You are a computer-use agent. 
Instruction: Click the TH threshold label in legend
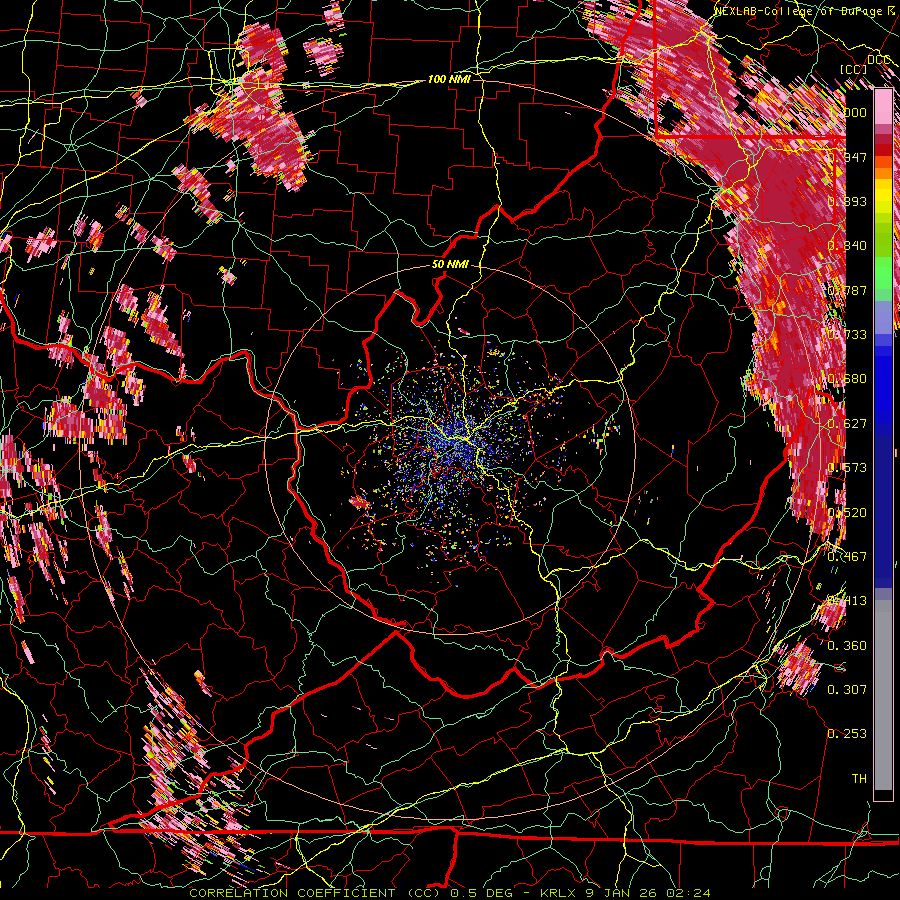click(x=859, y=779)
